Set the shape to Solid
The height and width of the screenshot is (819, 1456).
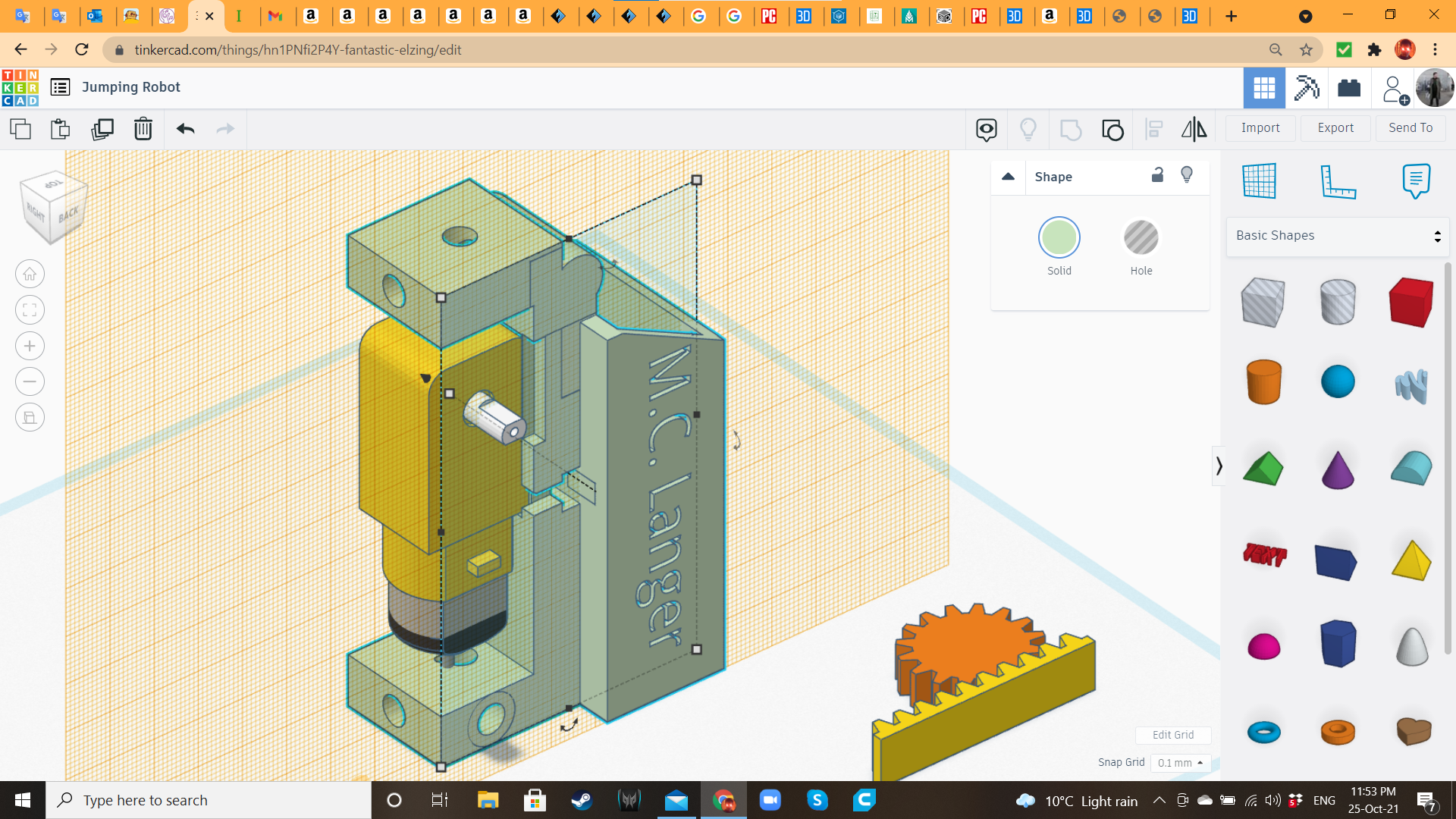coord(1059,238)
